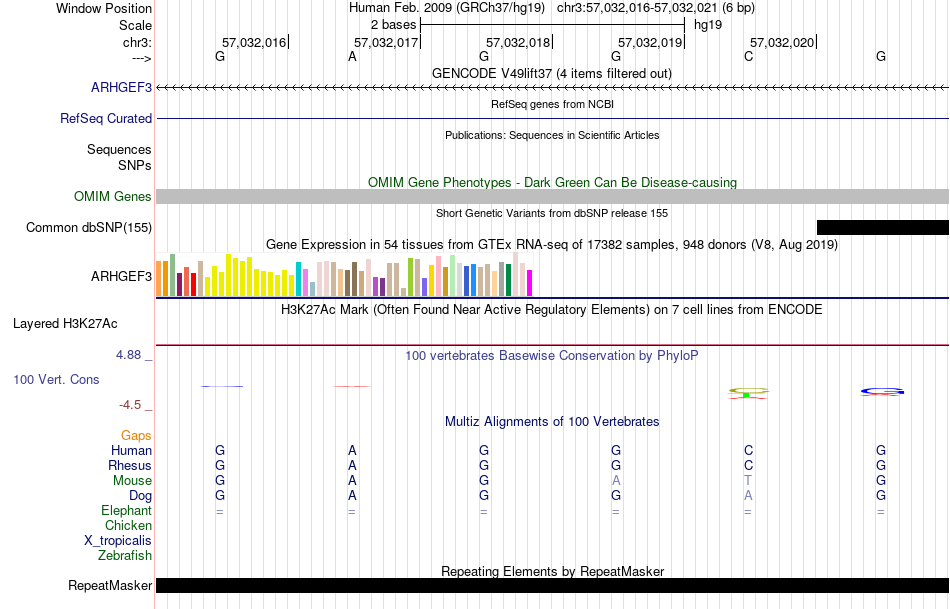
Task: Click the faded A in Dog row
Action: [x=748, y=496]
